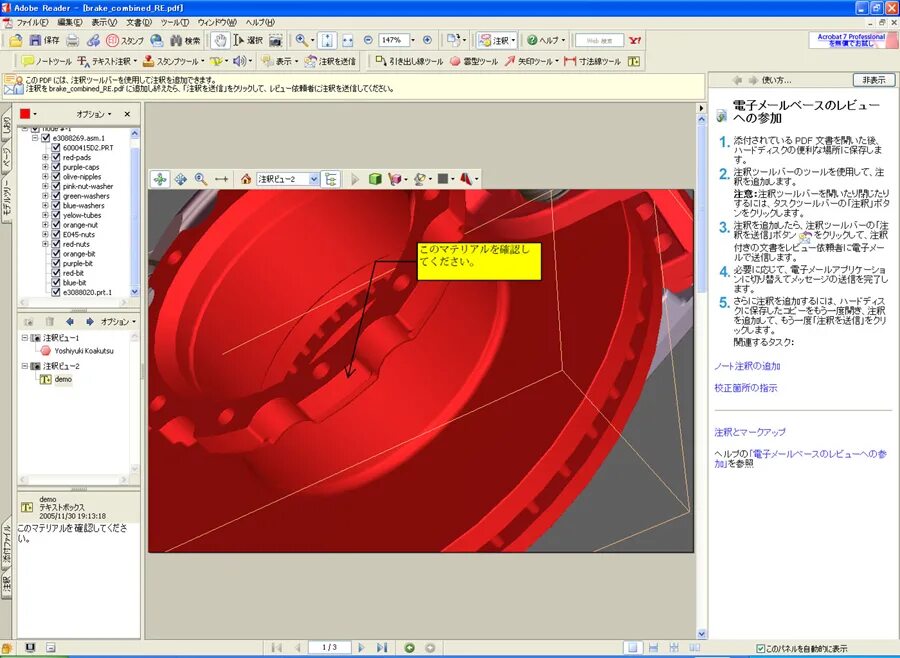Click the plus zoom in button

427,40
